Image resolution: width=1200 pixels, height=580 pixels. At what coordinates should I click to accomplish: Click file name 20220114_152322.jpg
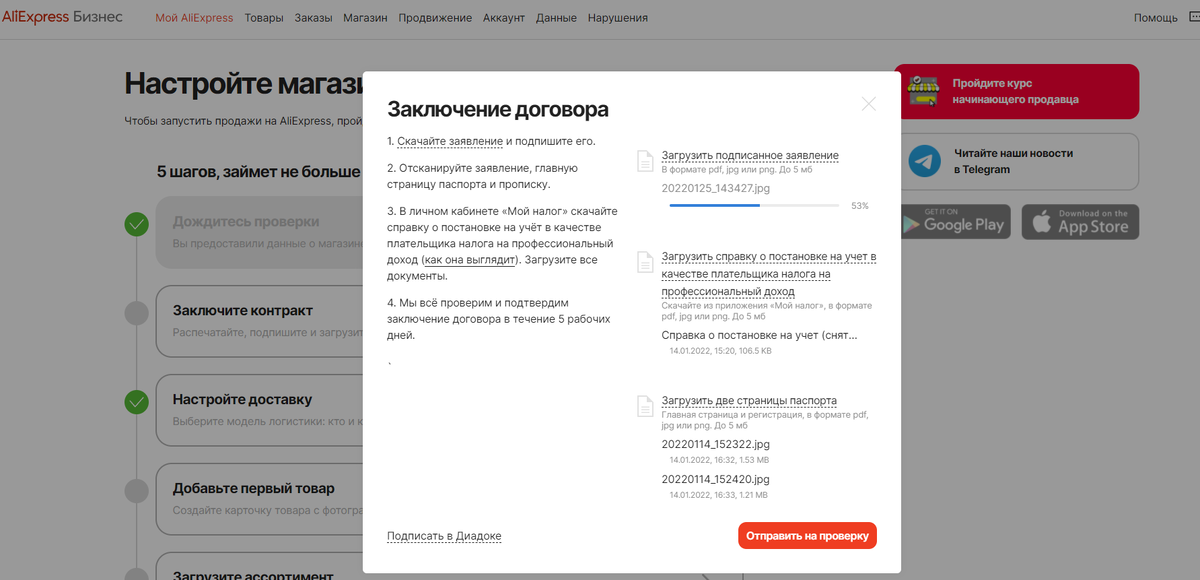tap(716, 444)
